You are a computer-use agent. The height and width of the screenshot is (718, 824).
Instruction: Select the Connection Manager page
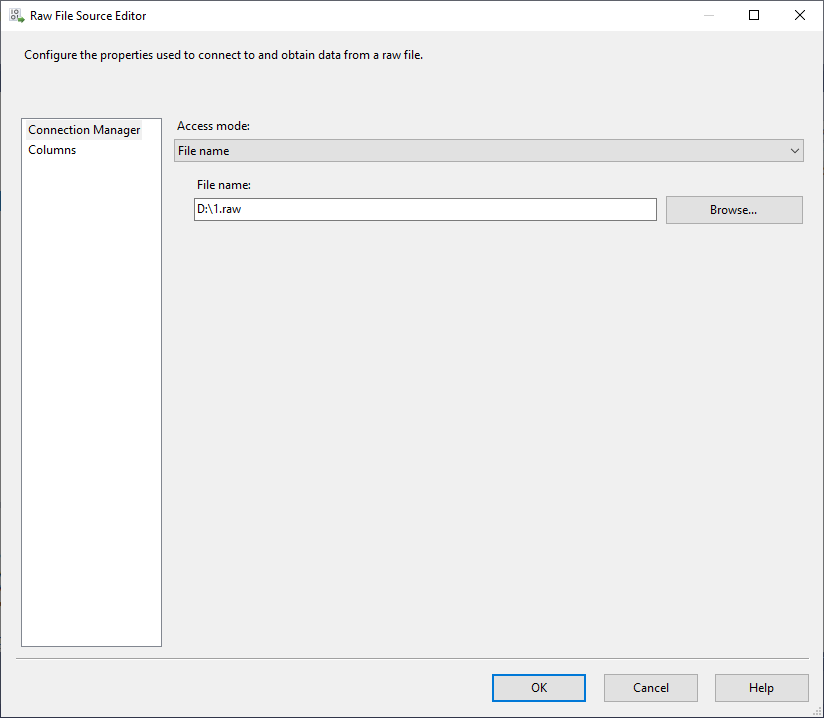pyautogui.click(x=84, y=130)
